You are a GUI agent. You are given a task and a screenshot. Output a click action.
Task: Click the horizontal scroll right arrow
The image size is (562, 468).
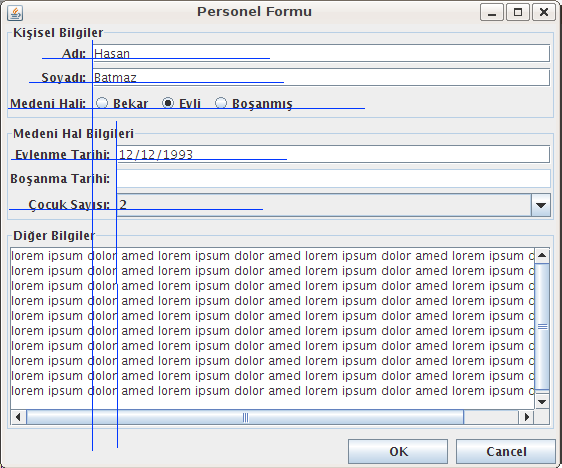point(527,417)
